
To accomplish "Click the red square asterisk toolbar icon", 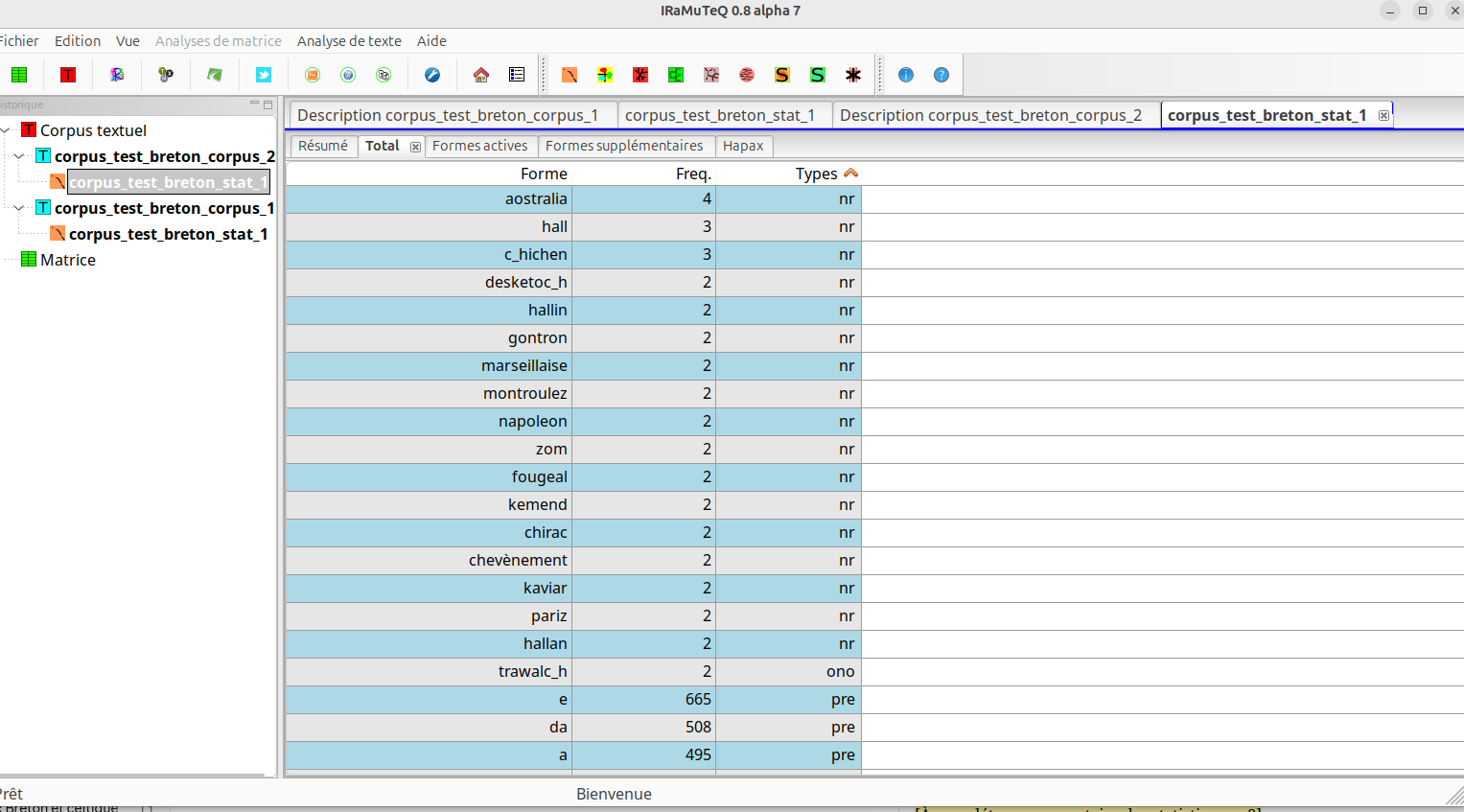I will tap(640, 75).
